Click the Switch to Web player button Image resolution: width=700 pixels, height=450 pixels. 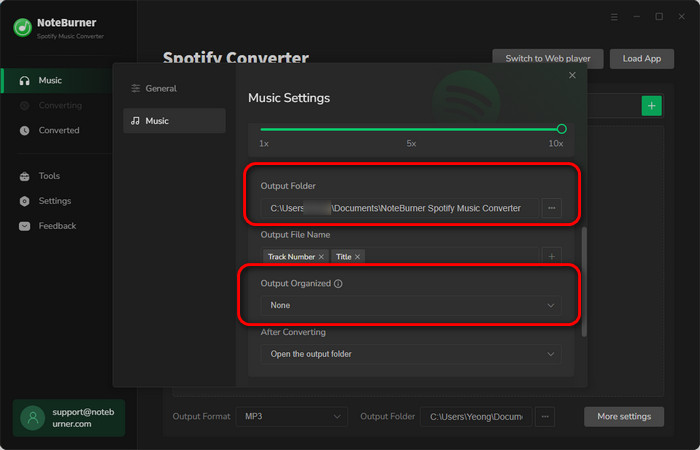pyautogui.click(x=548, y=59)
